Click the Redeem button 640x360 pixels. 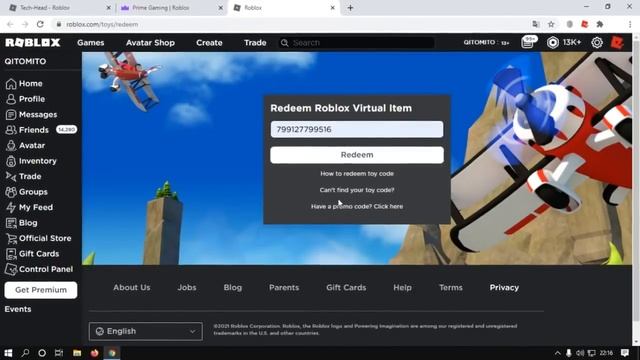(x=357, y=155)
